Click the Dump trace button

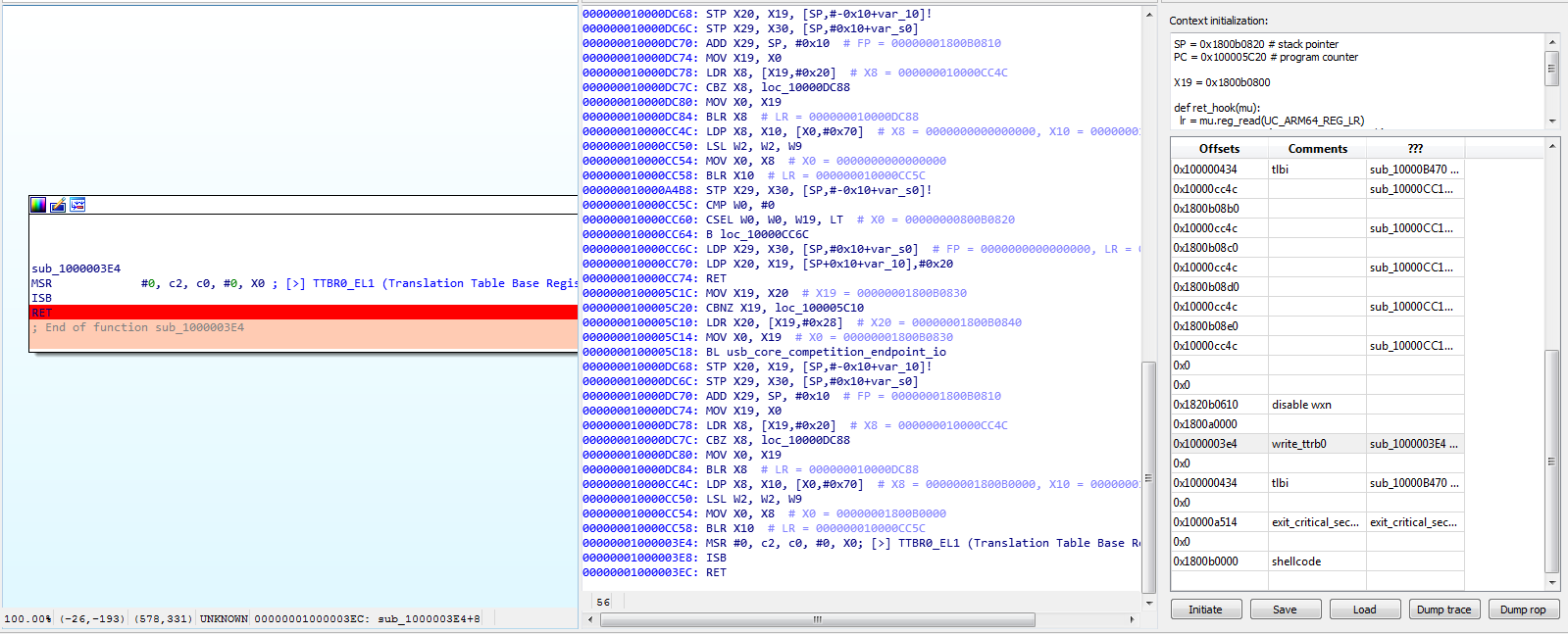pyautogui.click(x=1443, y=610)
